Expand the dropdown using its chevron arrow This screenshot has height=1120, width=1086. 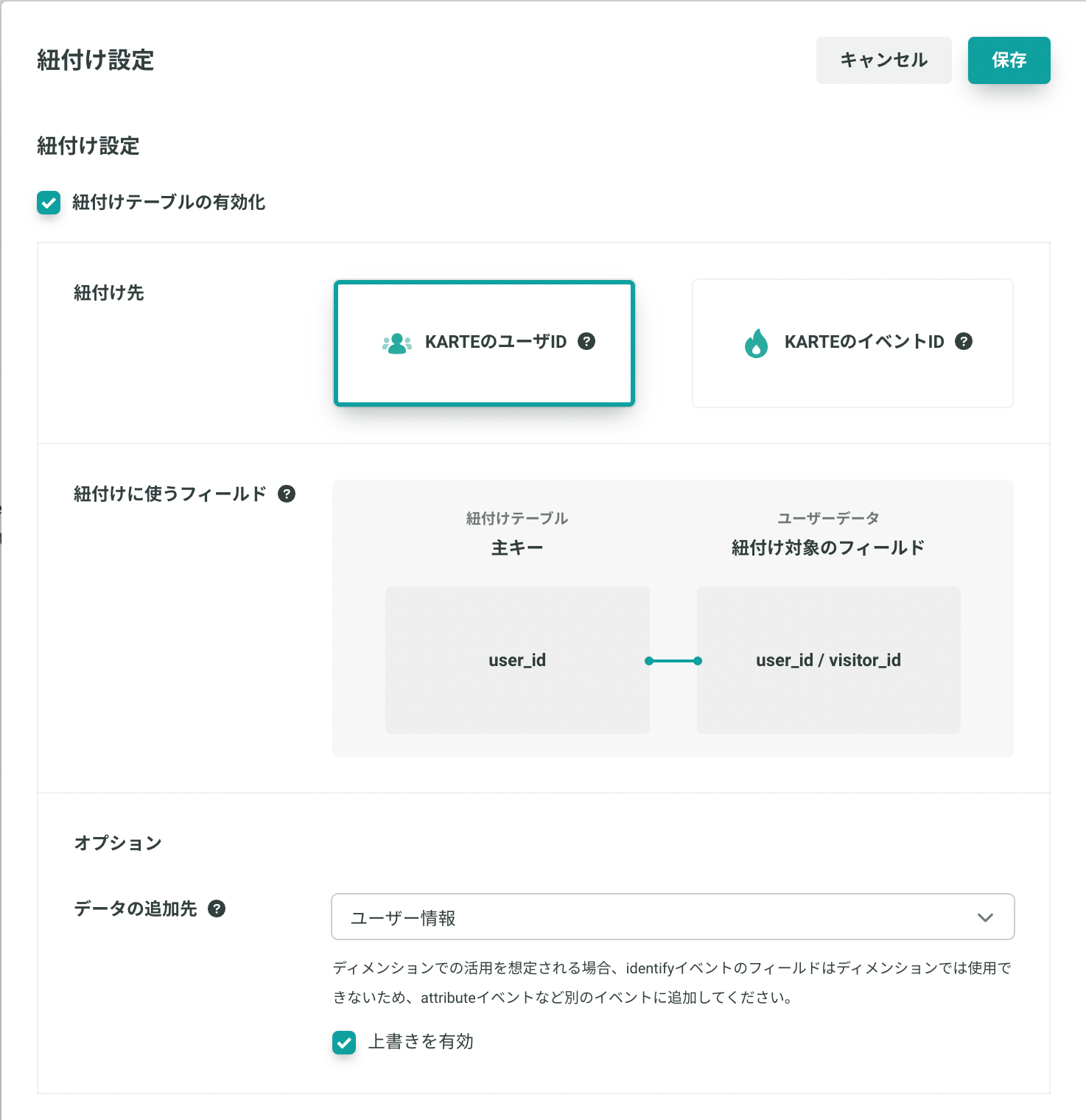(x=985, y=917)
